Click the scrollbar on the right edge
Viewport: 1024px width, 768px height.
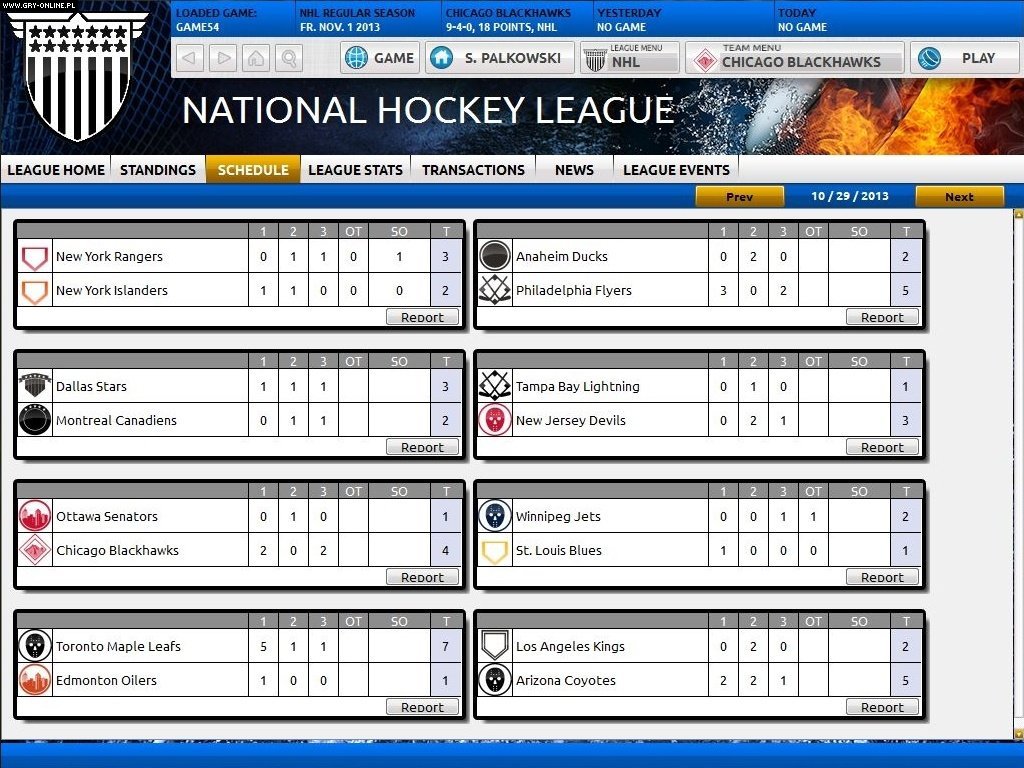pyautogui.click(x=1017, y=400)
